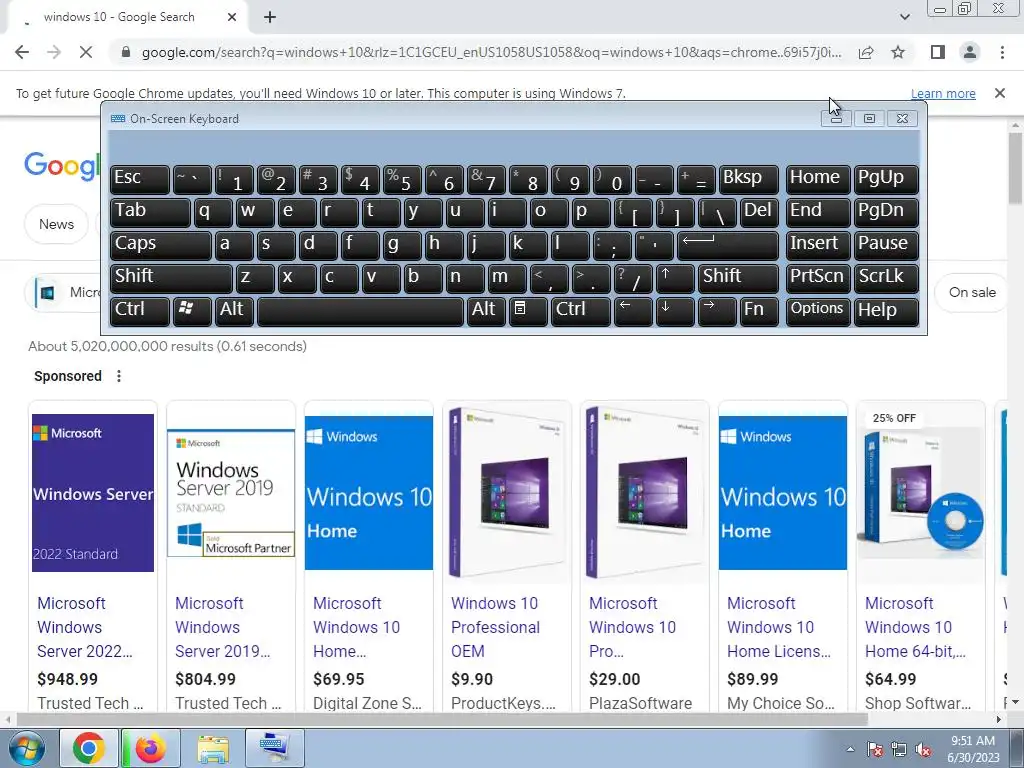Click the address bar URL

(x=491, y=52)
